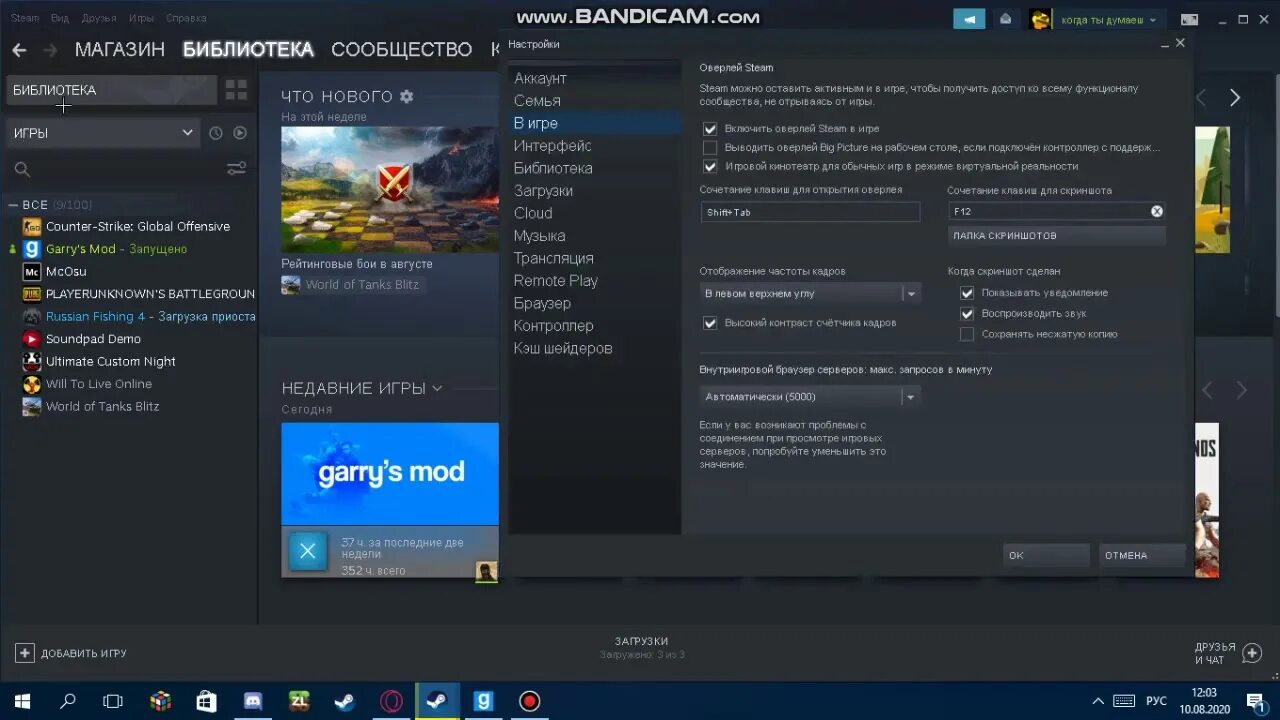Toggle 'Воспроизводить звук' checkbox

967,314
